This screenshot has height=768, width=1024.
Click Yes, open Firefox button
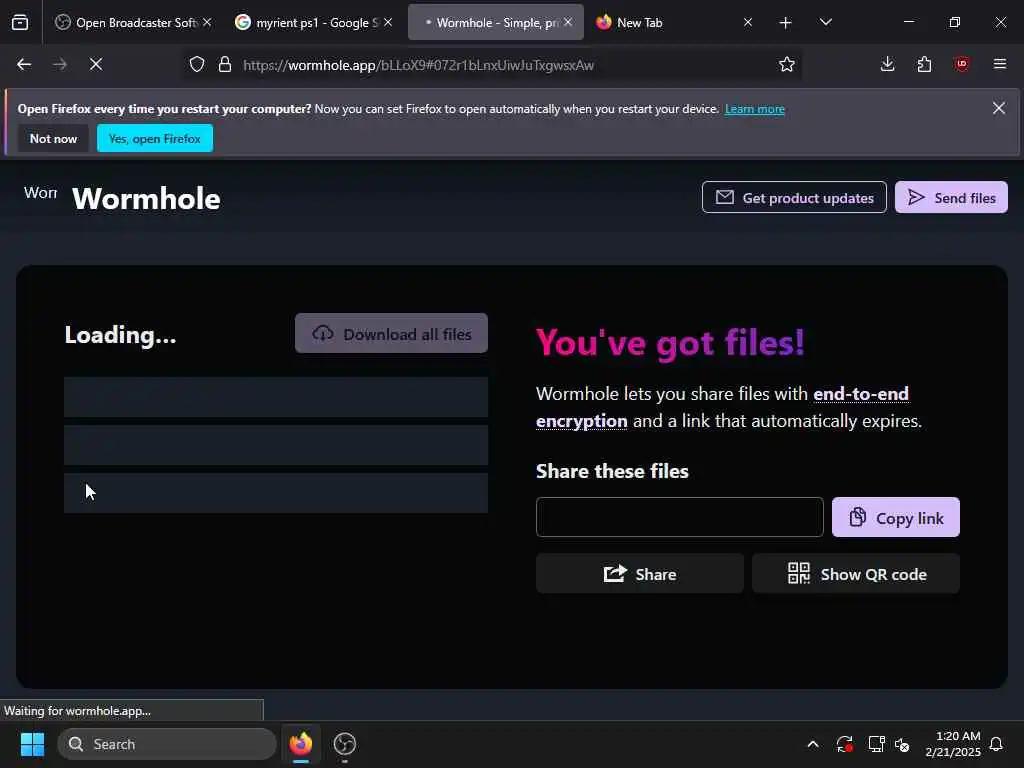155,138
